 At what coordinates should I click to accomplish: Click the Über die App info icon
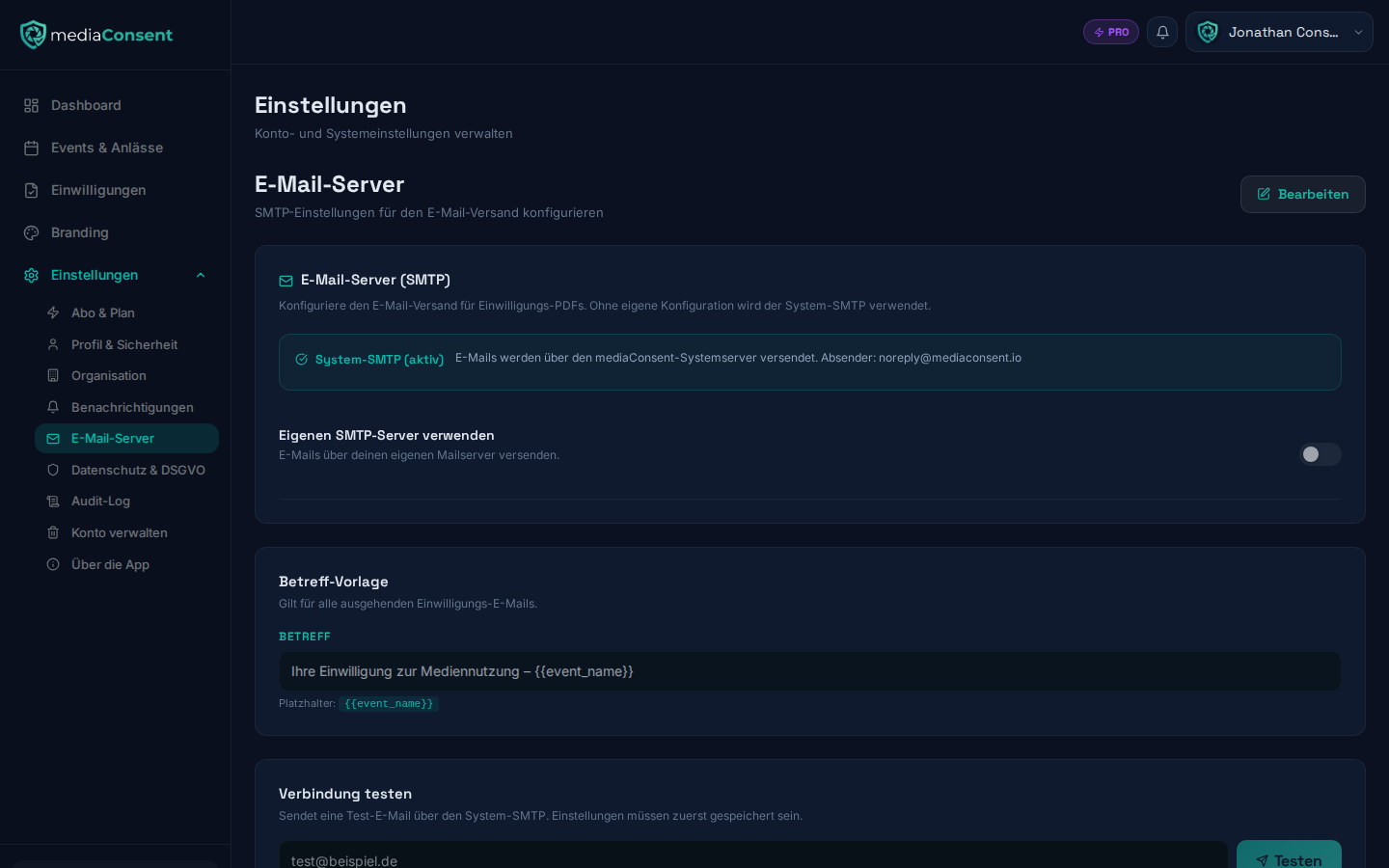(53, 564)
